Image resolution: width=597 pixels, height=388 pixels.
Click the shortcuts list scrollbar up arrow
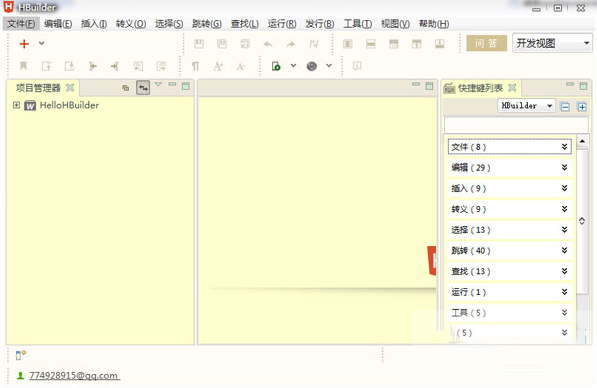[582, 141]
